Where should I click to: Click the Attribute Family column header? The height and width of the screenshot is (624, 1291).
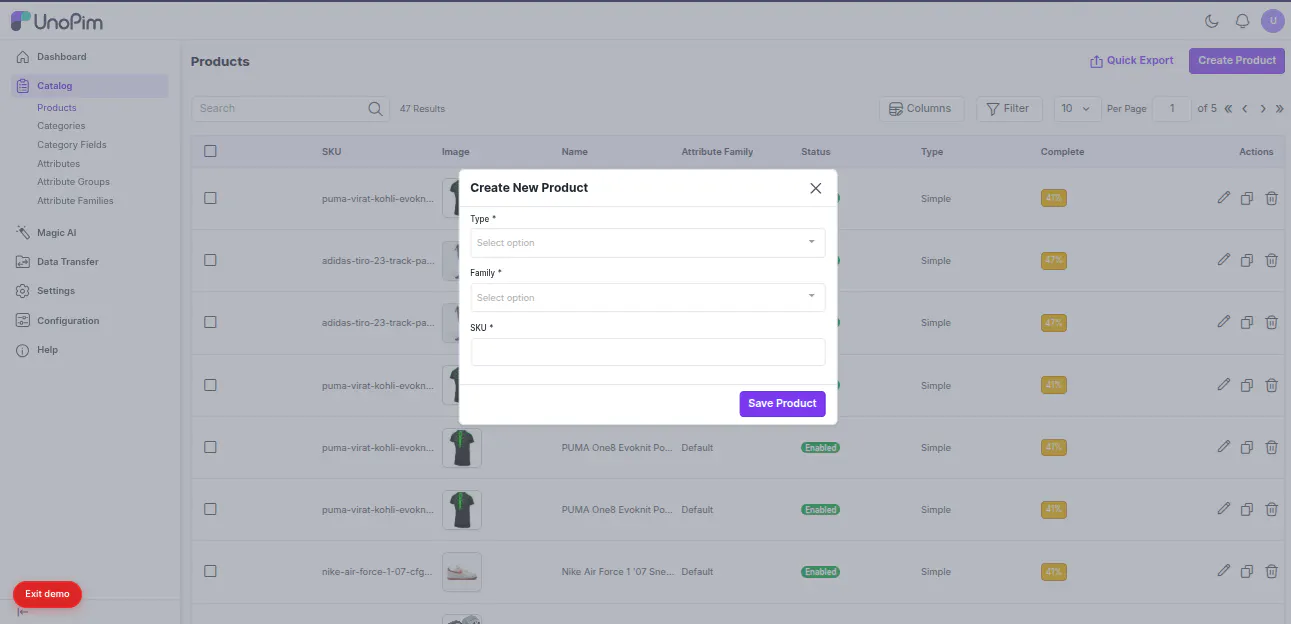click(x=717, y=152)
